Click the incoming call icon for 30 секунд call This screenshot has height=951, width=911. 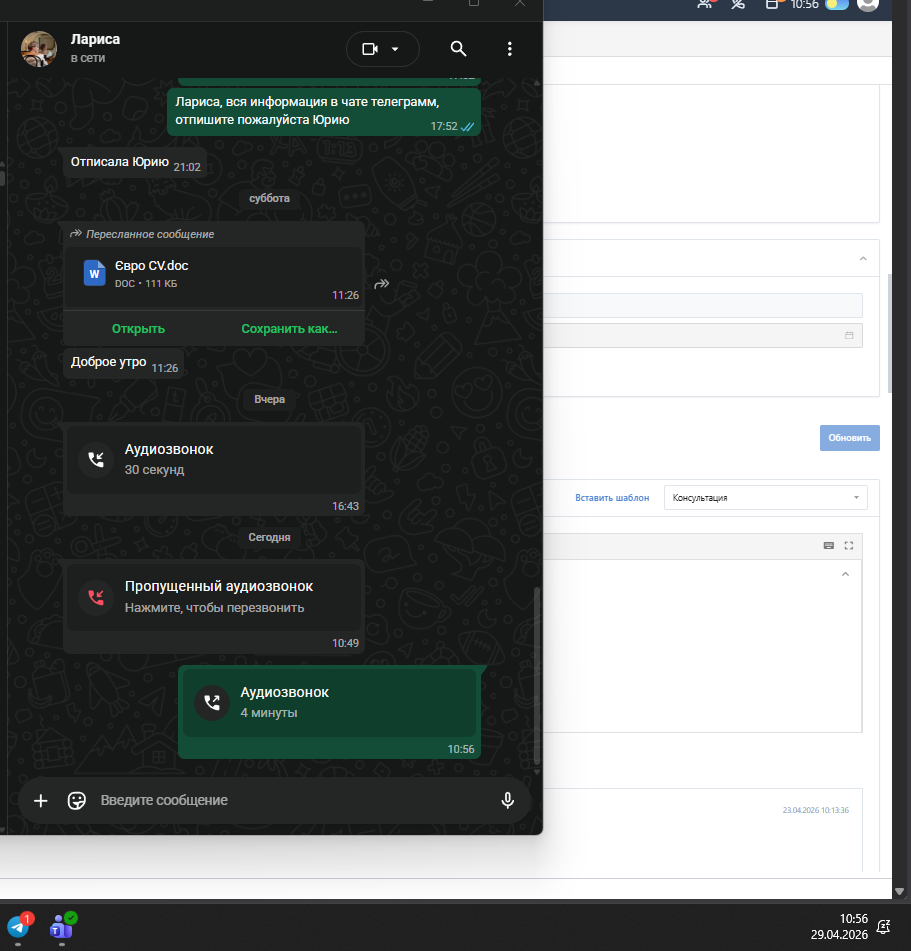pos(96,459)
